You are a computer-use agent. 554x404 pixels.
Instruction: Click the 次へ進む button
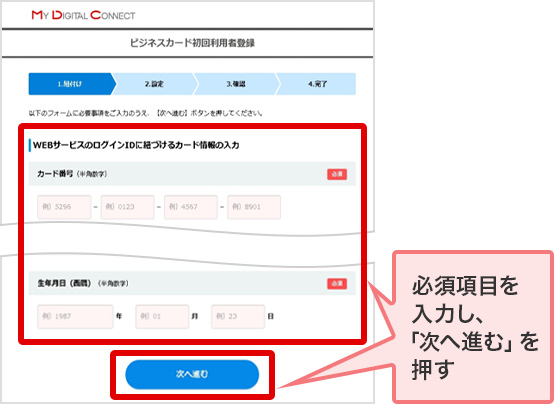(x=192, y=374)
